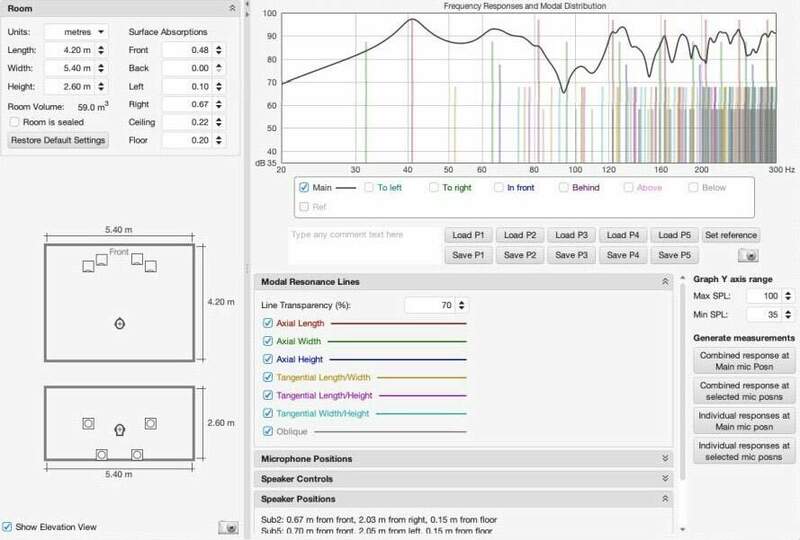This screenshot has width=800, height=540.
Task: Toggle the Axial Length resonance lines checkbox
Action: click(x=267, y=323)
